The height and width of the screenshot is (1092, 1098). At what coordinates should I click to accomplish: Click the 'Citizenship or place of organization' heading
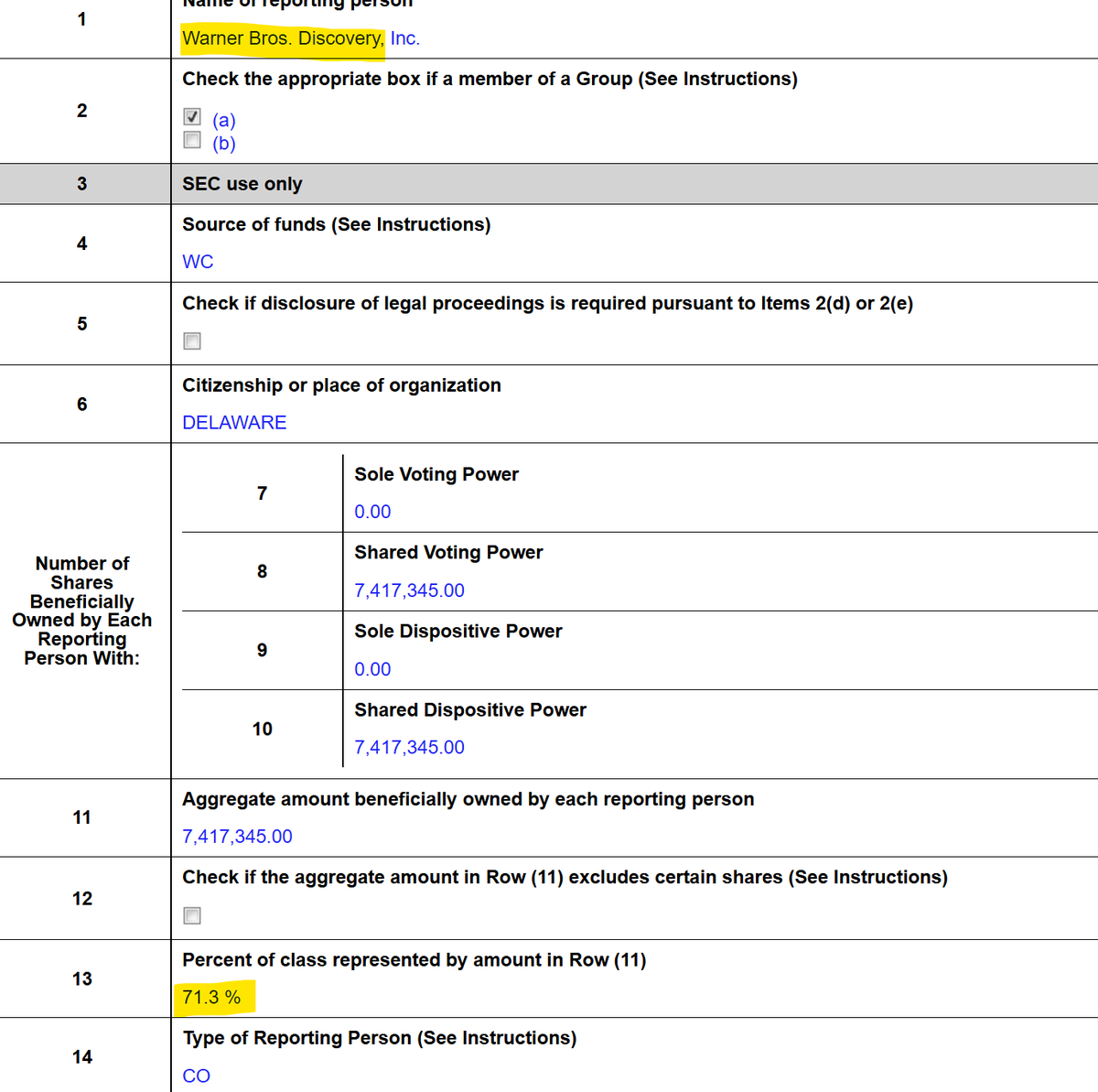(341, 385)
